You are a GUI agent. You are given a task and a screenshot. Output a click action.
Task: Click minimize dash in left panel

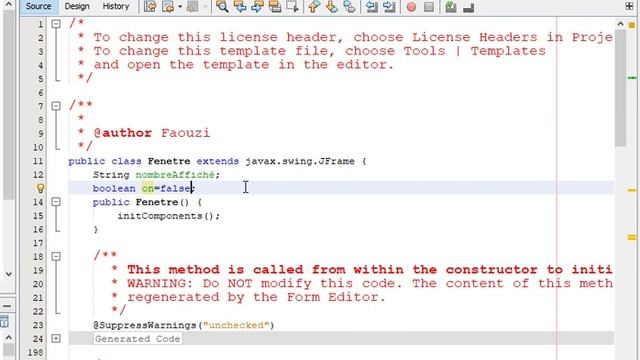click(x=7, y=306)
